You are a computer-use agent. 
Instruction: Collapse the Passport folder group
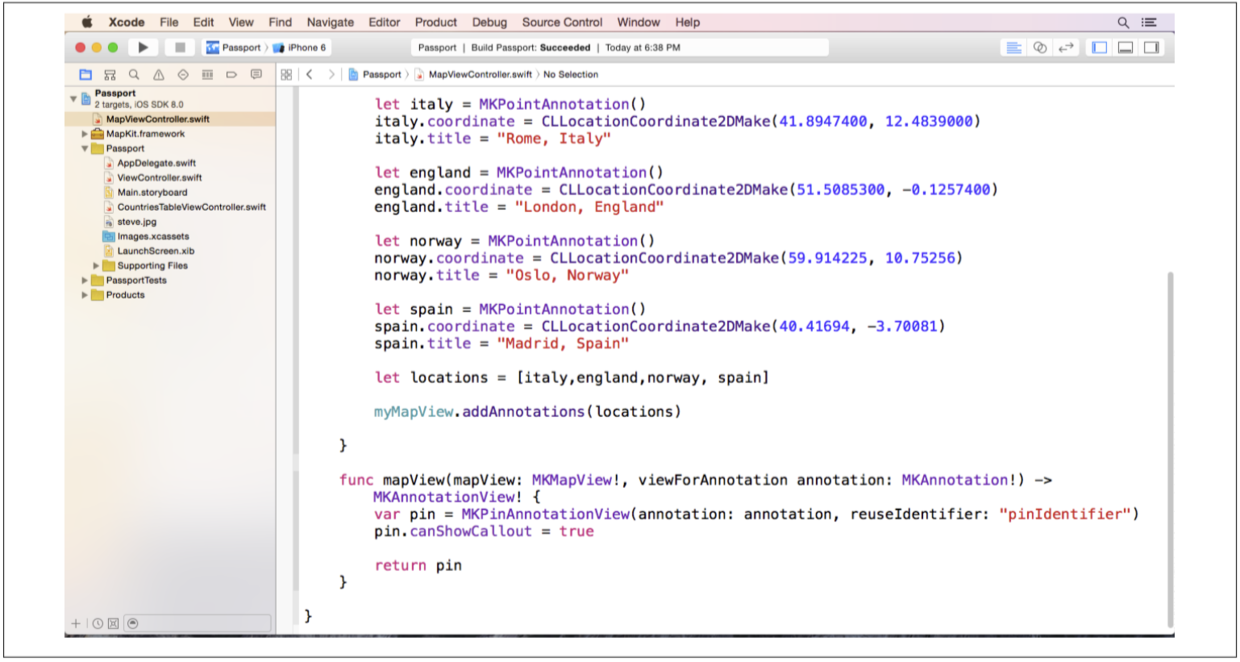(x=85, y=149)
